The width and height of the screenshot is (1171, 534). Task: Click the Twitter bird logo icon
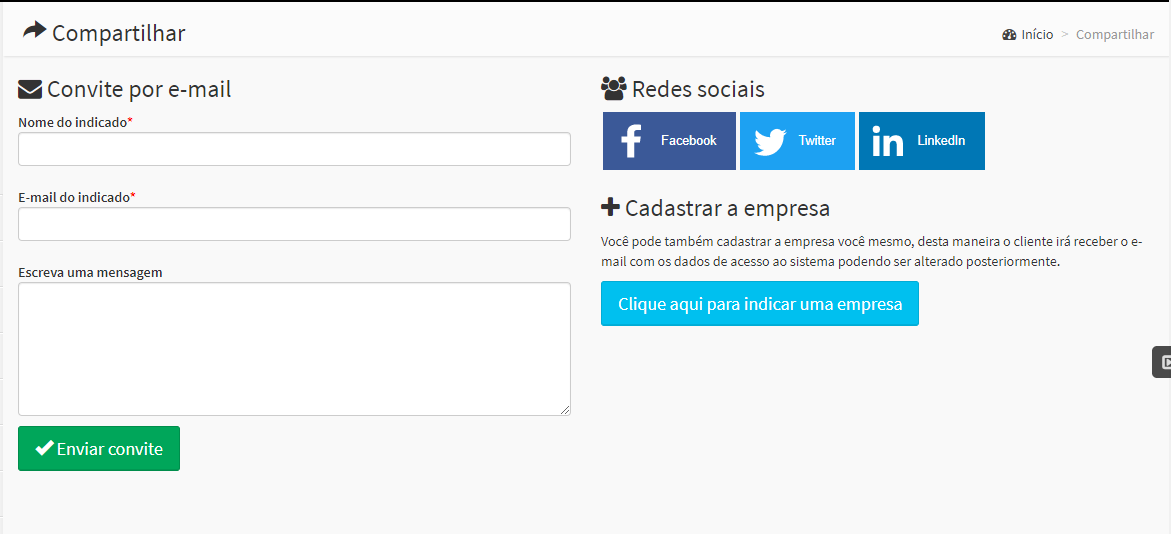(x=770, y=141)
